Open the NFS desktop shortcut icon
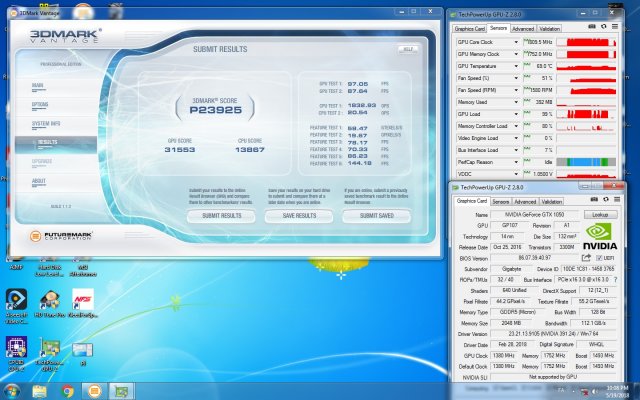The image size is (640, 400). (x=83, y=300)
